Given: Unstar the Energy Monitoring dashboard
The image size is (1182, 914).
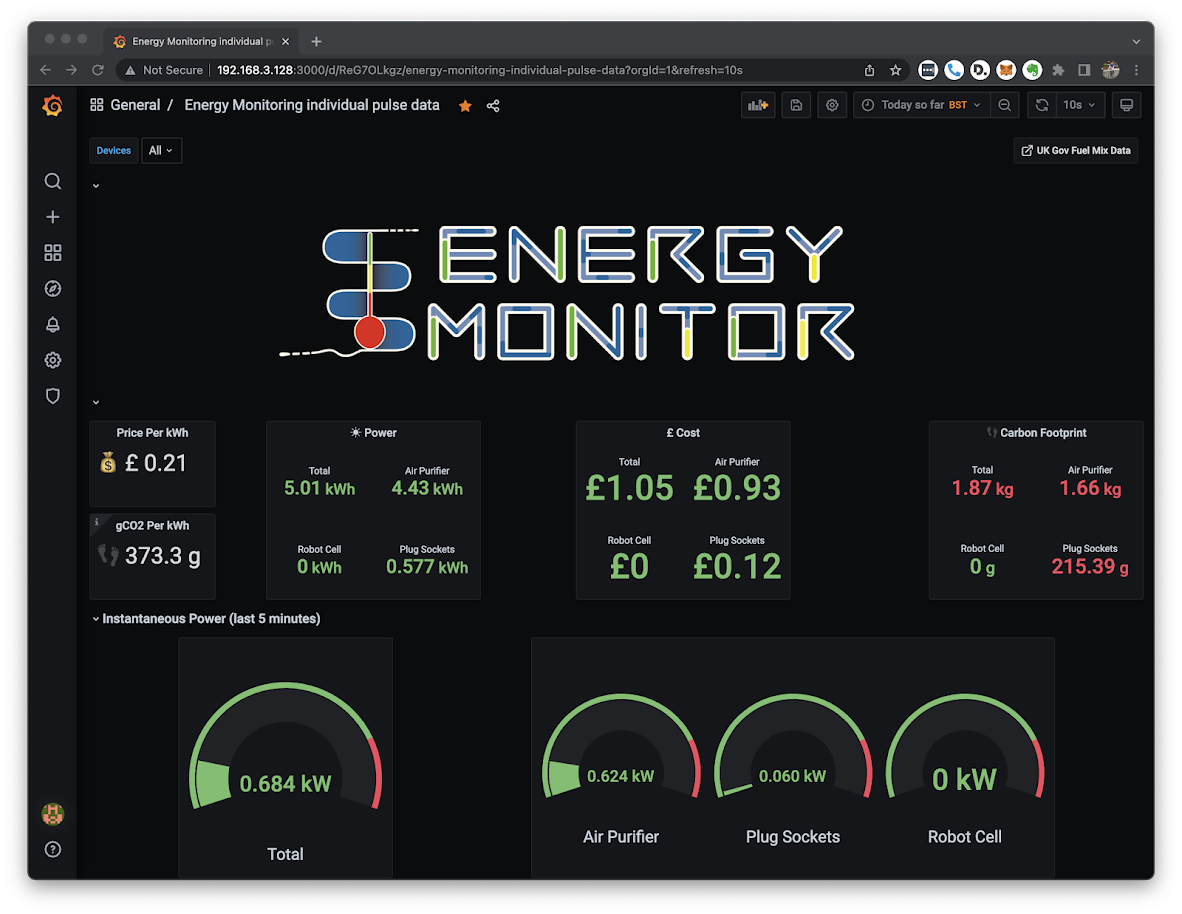Looking at the screenshot, I should pos(464,105).
